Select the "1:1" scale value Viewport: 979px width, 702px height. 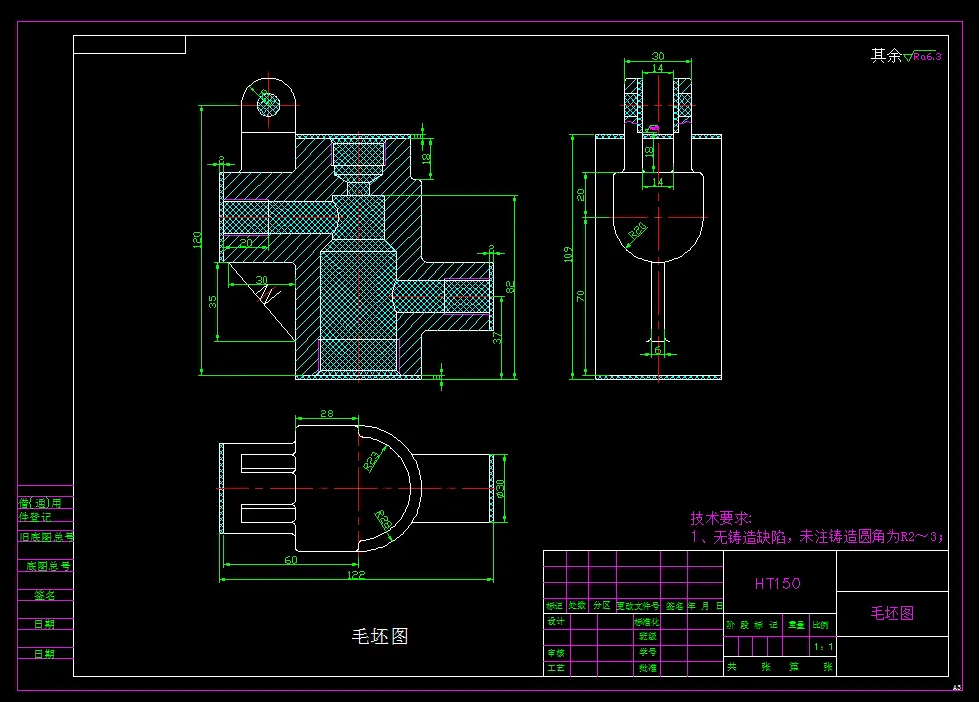(x=824, y=646)
